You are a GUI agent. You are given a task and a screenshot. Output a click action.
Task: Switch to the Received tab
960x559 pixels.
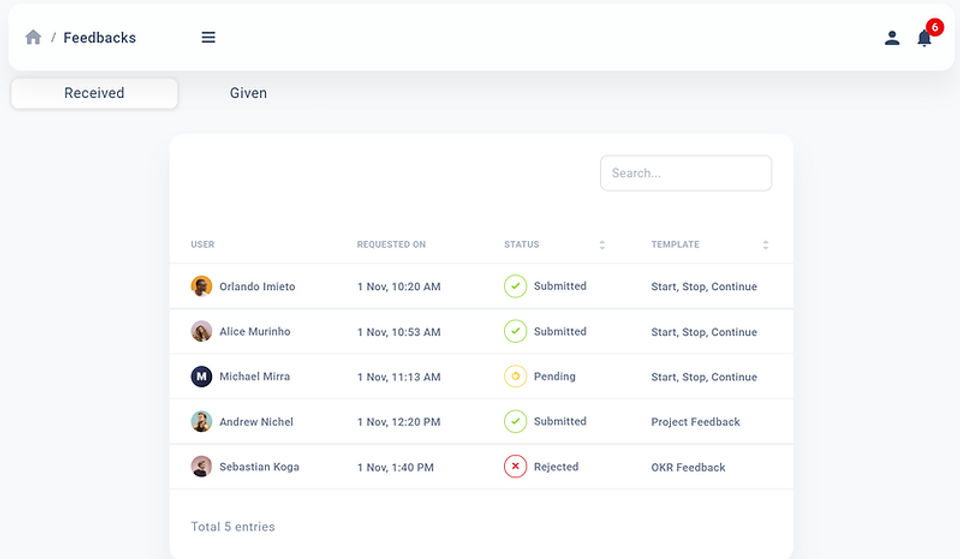coord(94,93)
